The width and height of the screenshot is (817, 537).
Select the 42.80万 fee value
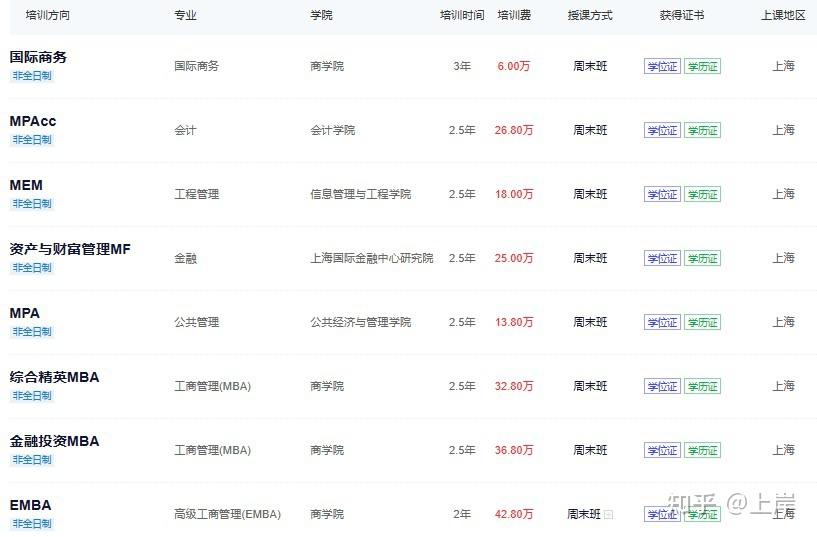point(514,515)
